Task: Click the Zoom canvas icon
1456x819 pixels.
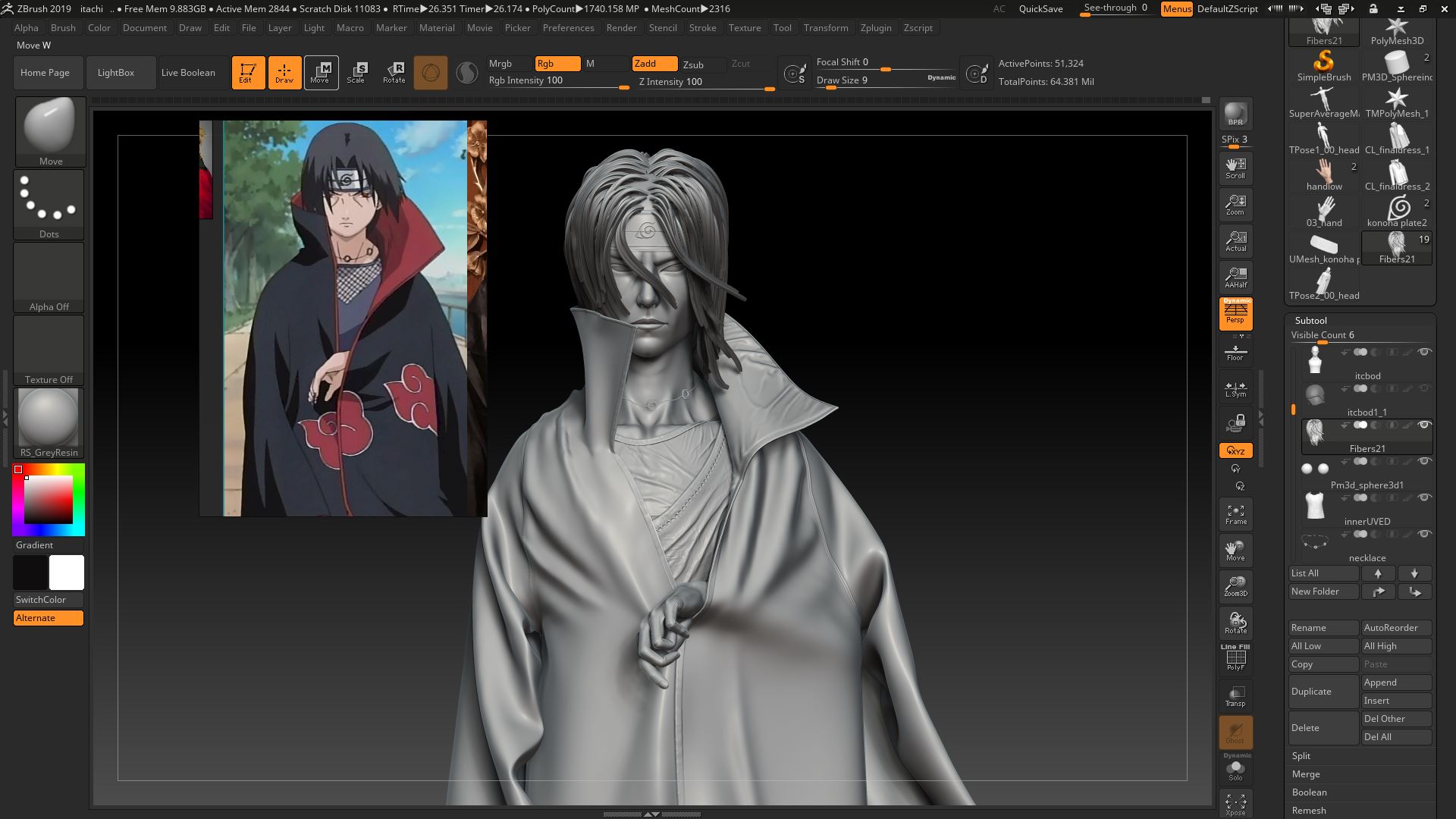Action: click(x=1235, y=204)
